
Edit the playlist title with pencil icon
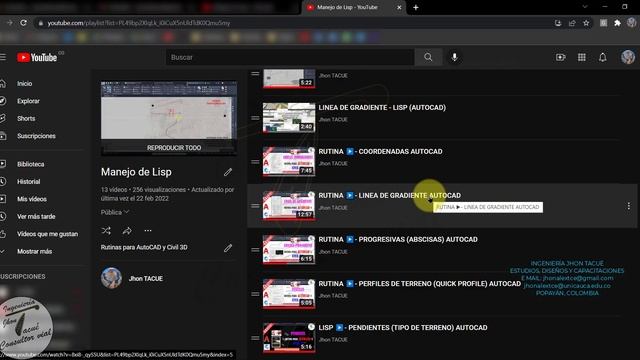click(x=228, y=172)
